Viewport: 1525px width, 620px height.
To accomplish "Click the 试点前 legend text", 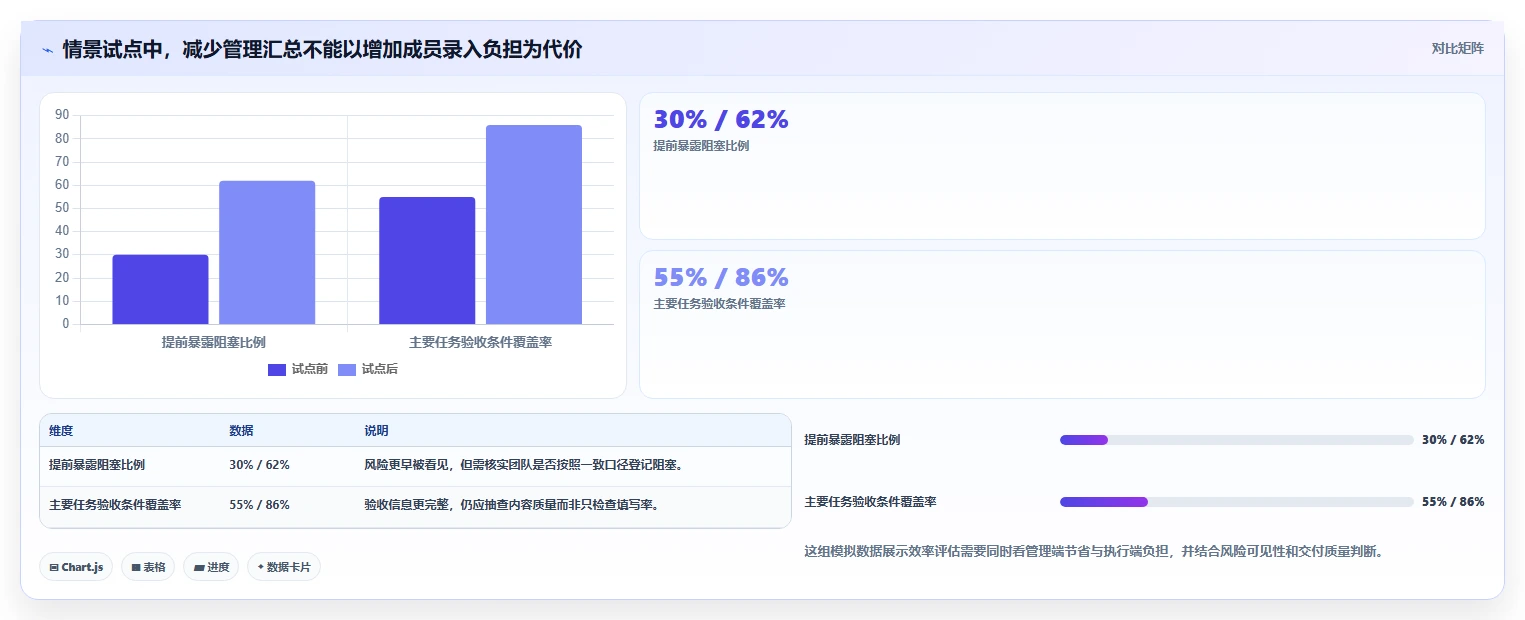I will (310, 370).
